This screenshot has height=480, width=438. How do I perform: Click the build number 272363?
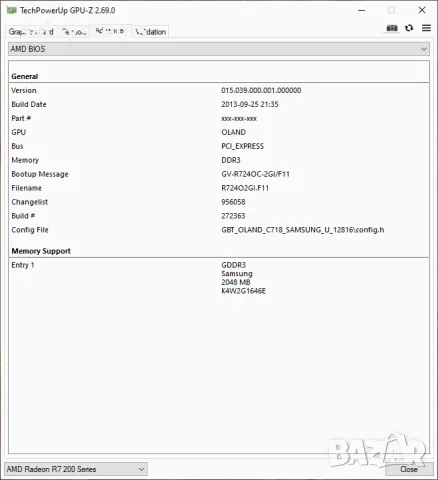(233, 216)
